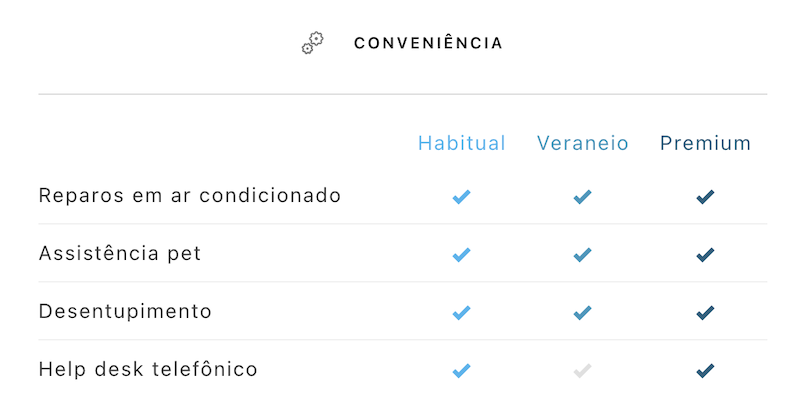Click Veraneio checkmark for Assistência pet
This screenshot has width=800, height=410.
582,254
